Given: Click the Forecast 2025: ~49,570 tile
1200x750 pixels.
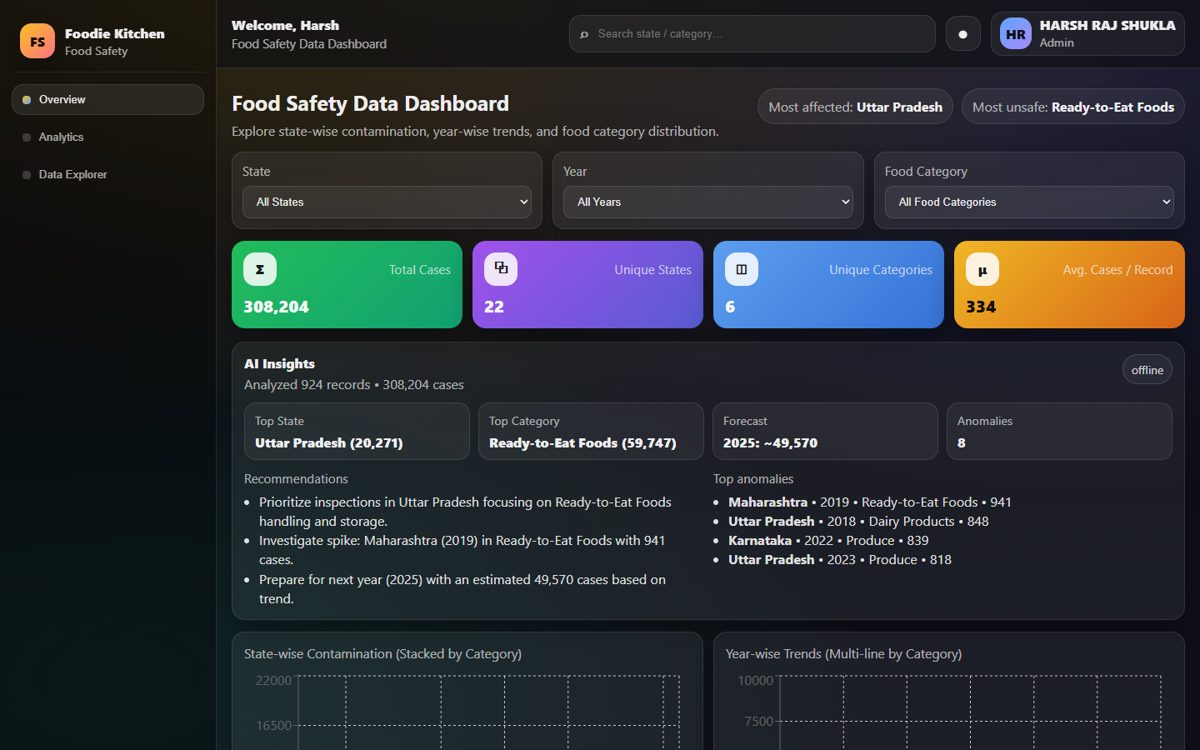Looking at the screenshot, I should 825,432.
